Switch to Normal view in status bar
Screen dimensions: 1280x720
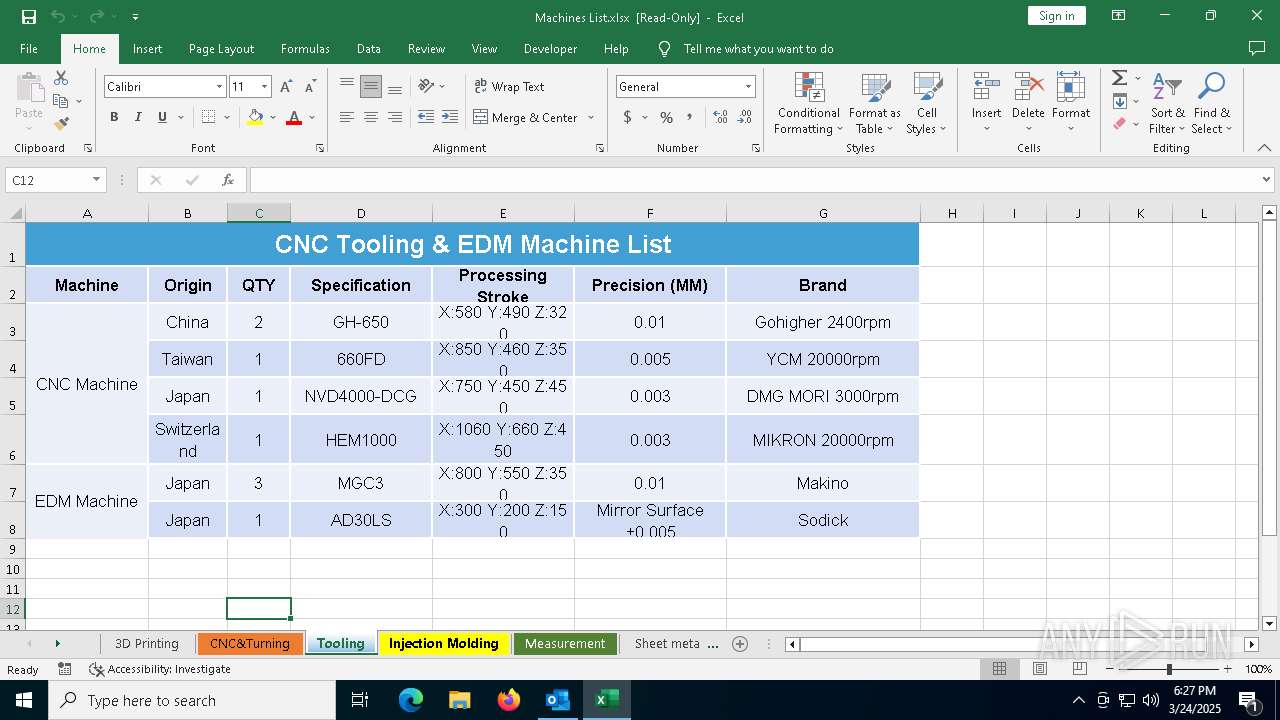coord(999,669)
